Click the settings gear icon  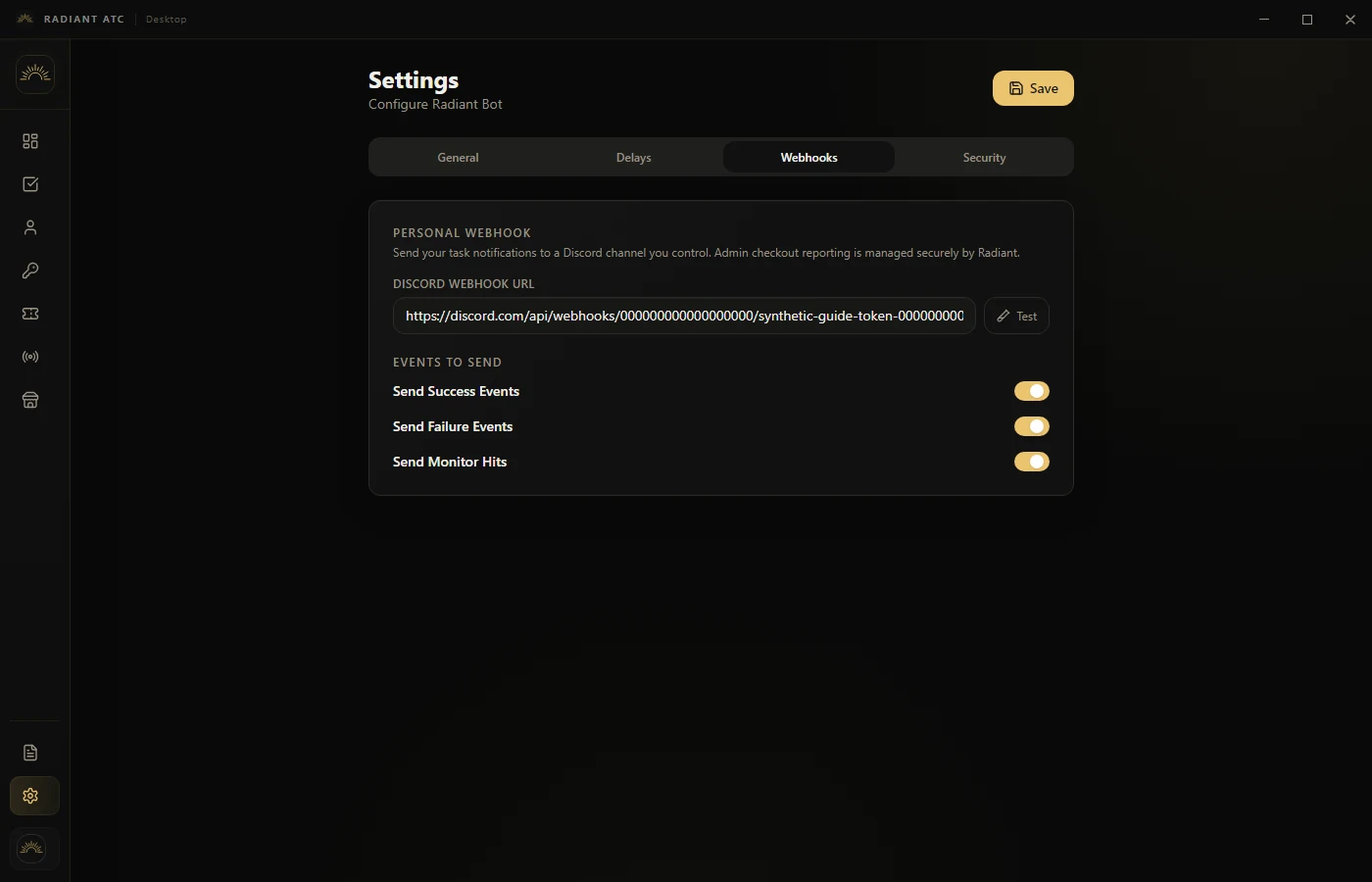[34, 796]
